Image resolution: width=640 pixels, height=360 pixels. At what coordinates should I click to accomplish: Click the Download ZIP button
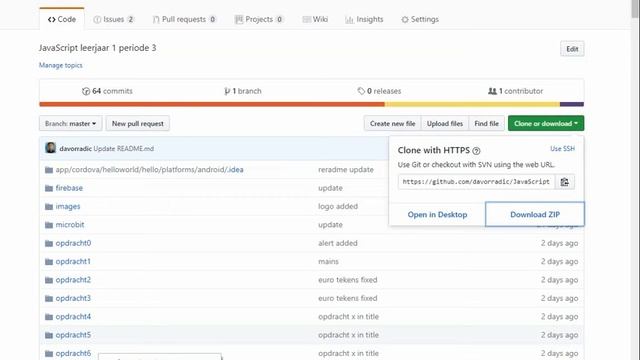(535, 214)
